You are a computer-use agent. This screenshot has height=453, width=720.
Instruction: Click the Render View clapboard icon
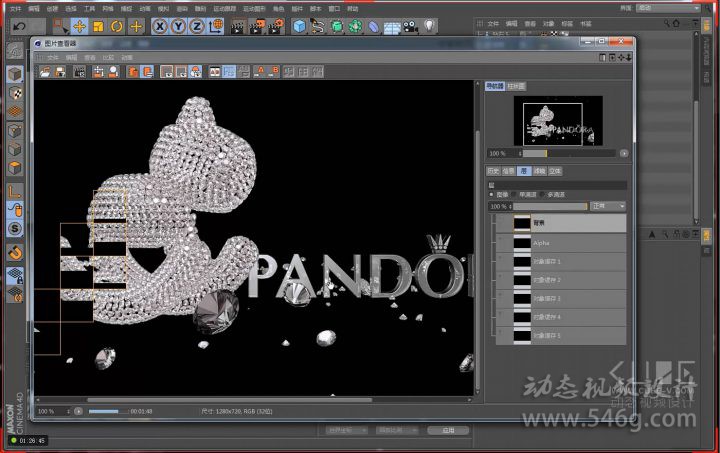point(237,27)
